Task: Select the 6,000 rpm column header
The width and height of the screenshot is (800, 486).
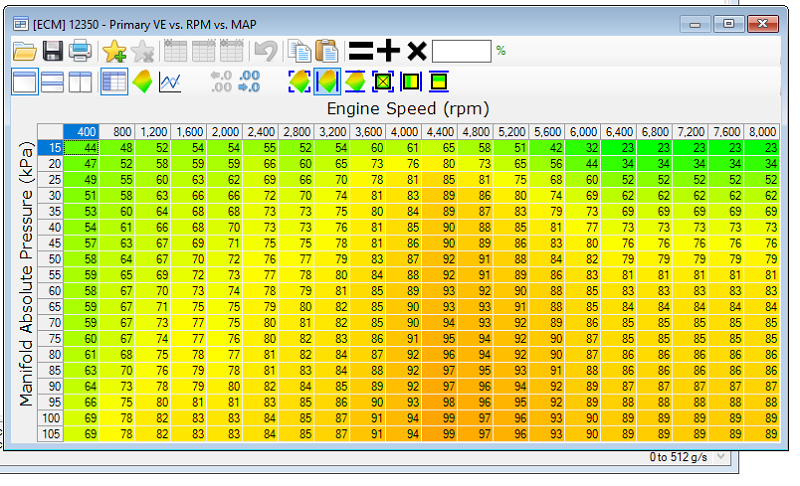Action: click(583, 132)
